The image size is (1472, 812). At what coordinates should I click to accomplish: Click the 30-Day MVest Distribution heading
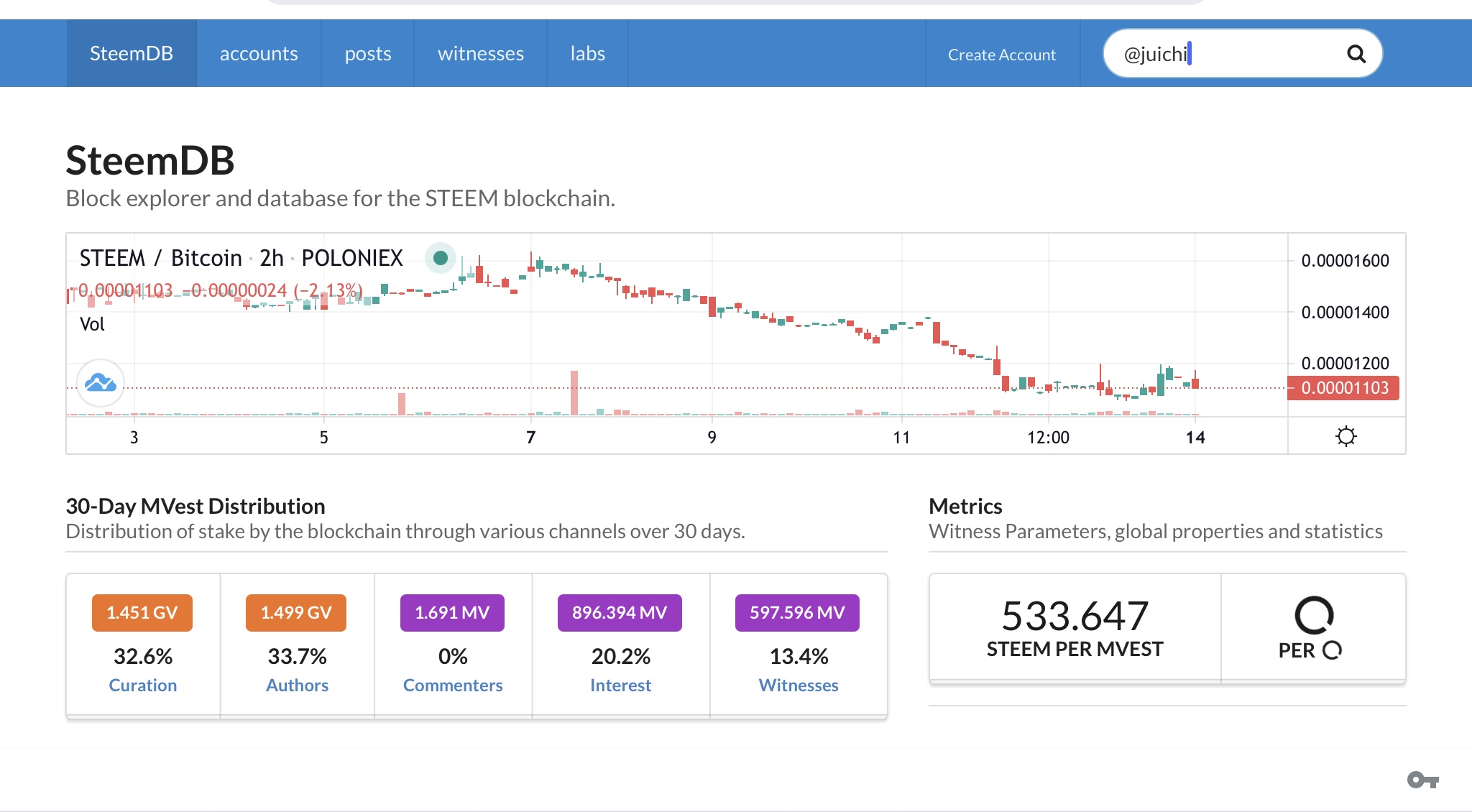[x=195, y=507]
